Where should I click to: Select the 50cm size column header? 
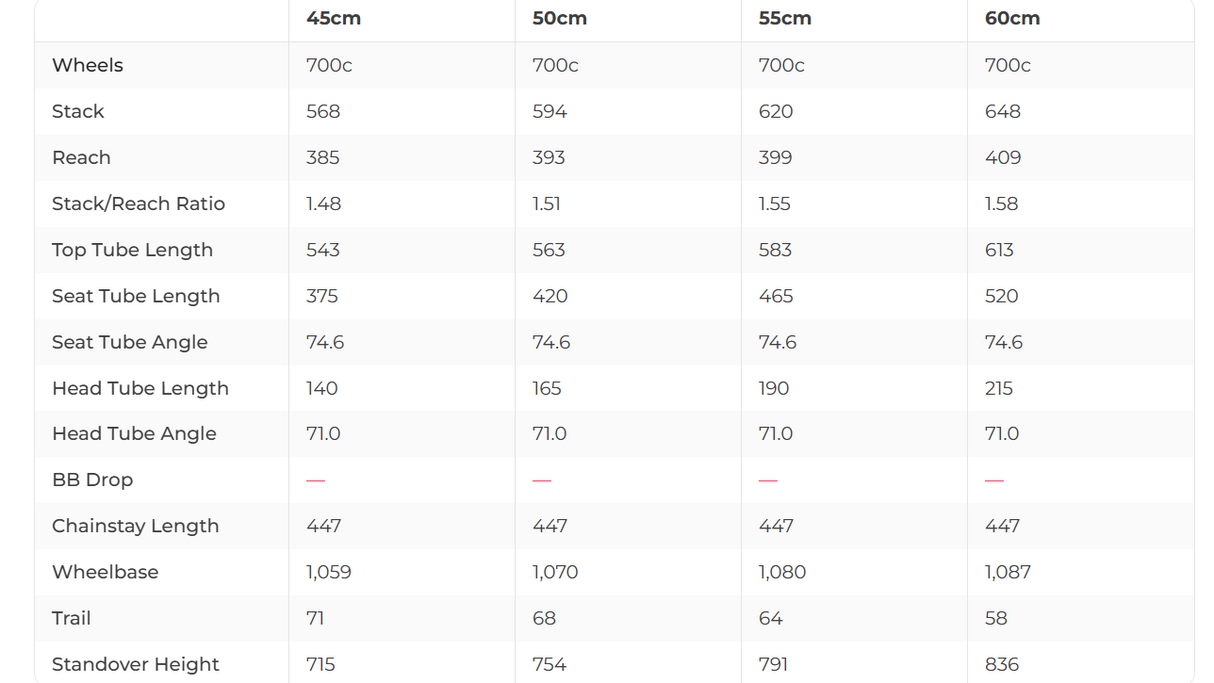coord(560,19)
